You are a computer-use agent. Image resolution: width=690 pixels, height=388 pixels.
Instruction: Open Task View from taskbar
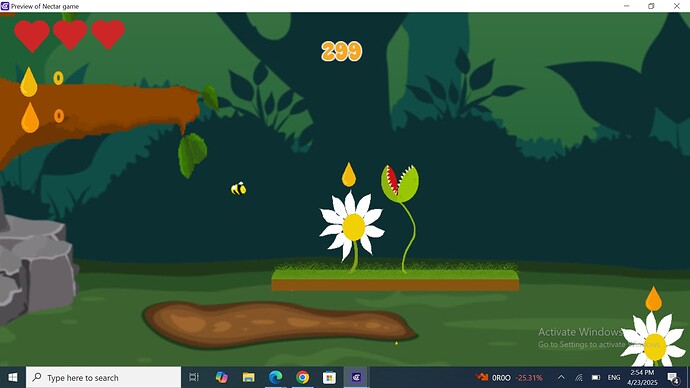[194, 377]
